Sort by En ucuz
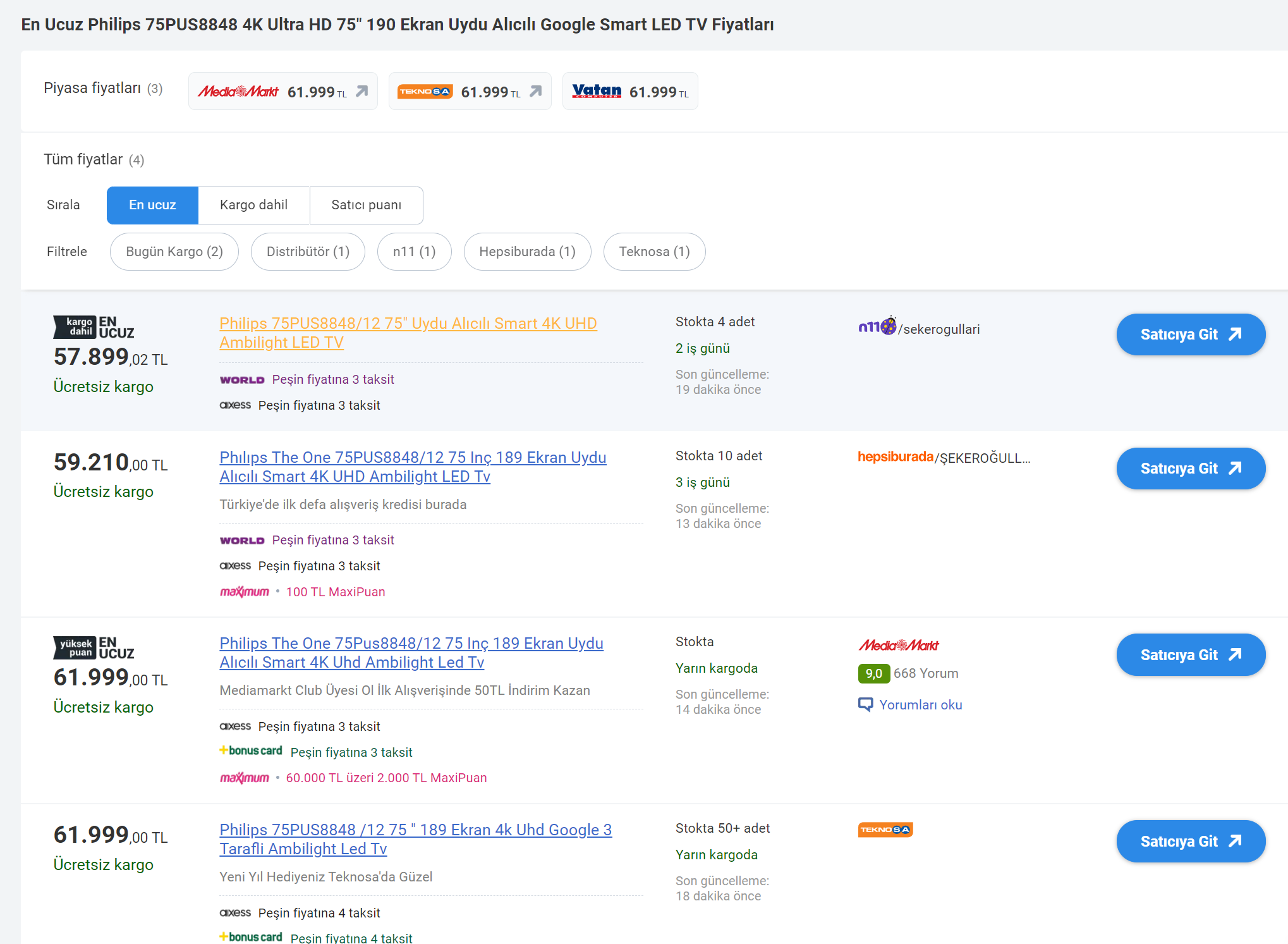The width and height of the screenshot is (1288, 944). pyautogui.click(x=152, y=205)
